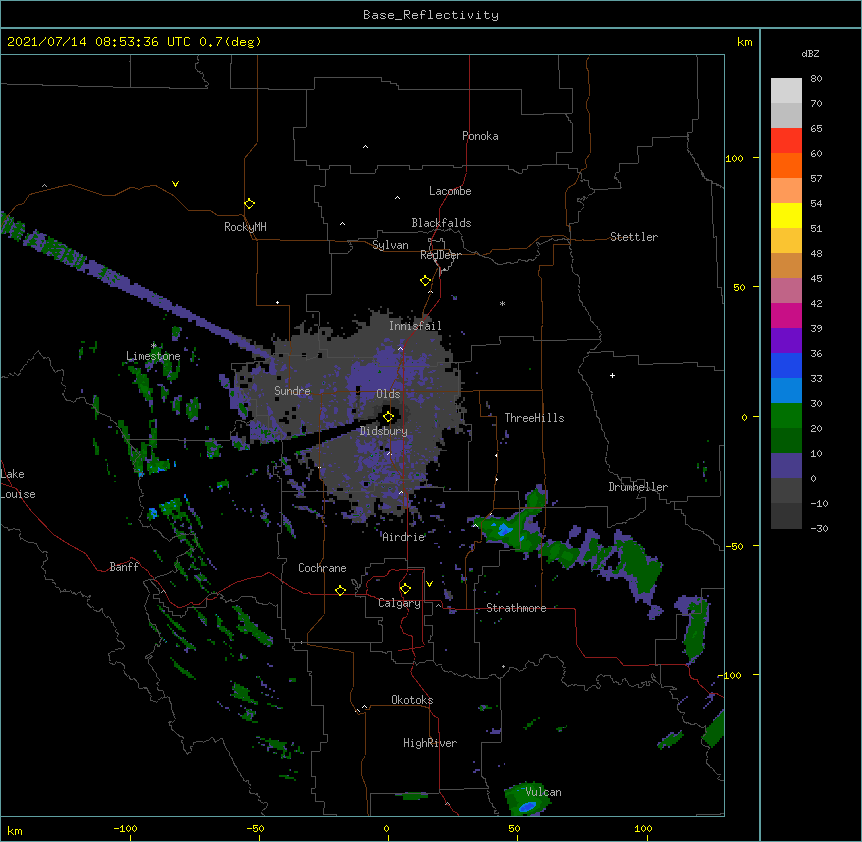Click the Okotoks label
Image resolution: width=862 pixels, height=842 pixels.
coord(412,700)
